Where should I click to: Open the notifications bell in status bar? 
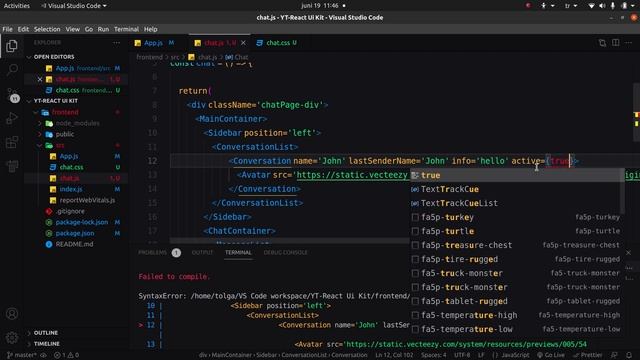tap(629, 355)
